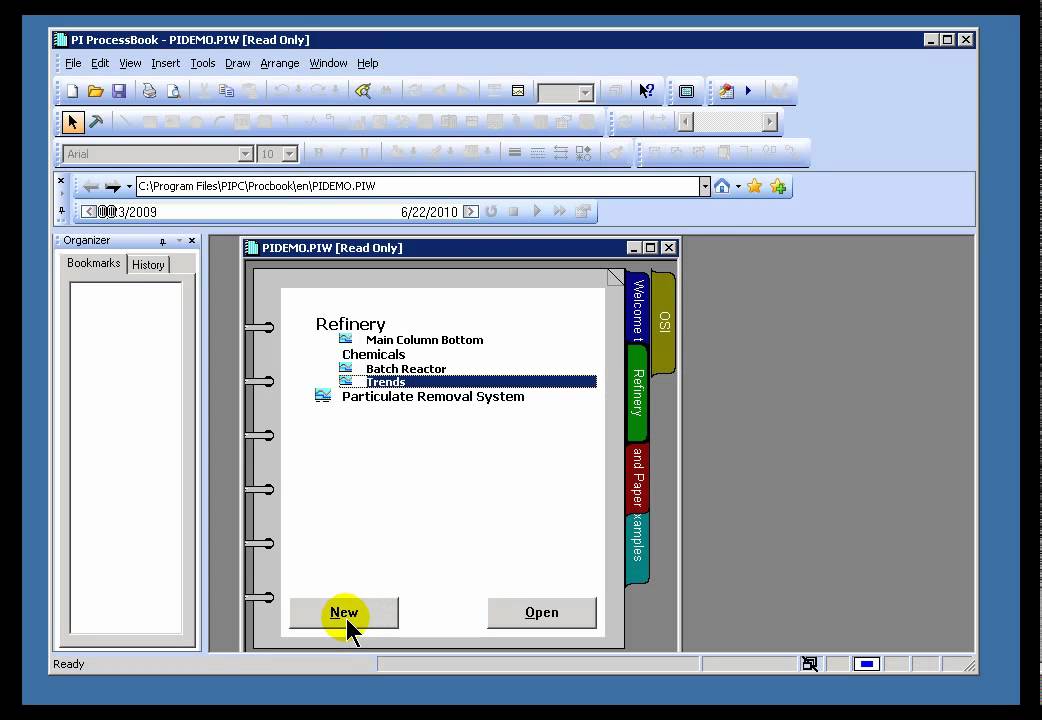Switch to the History tab
The image size is (1042, 720).
point(148,265)
